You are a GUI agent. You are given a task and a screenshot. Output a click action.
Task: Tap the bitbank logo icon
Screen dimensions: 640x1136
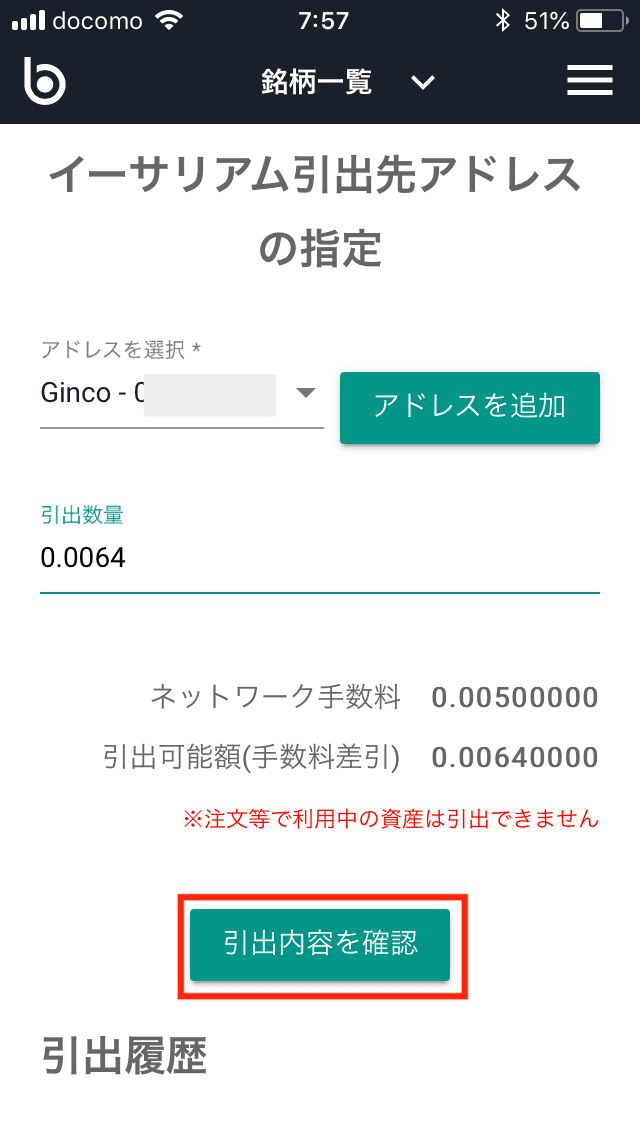click(45, 81)
